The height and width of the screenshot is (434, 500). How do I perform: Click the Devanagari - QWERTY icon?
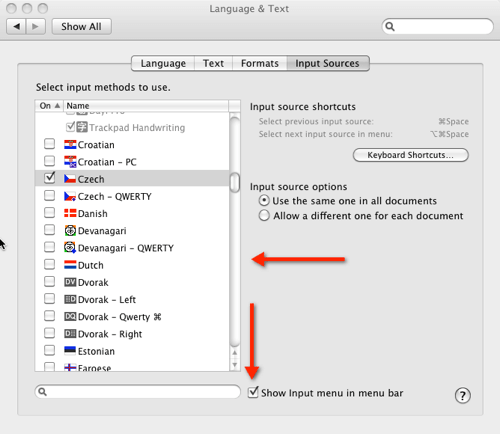[70, 248]
